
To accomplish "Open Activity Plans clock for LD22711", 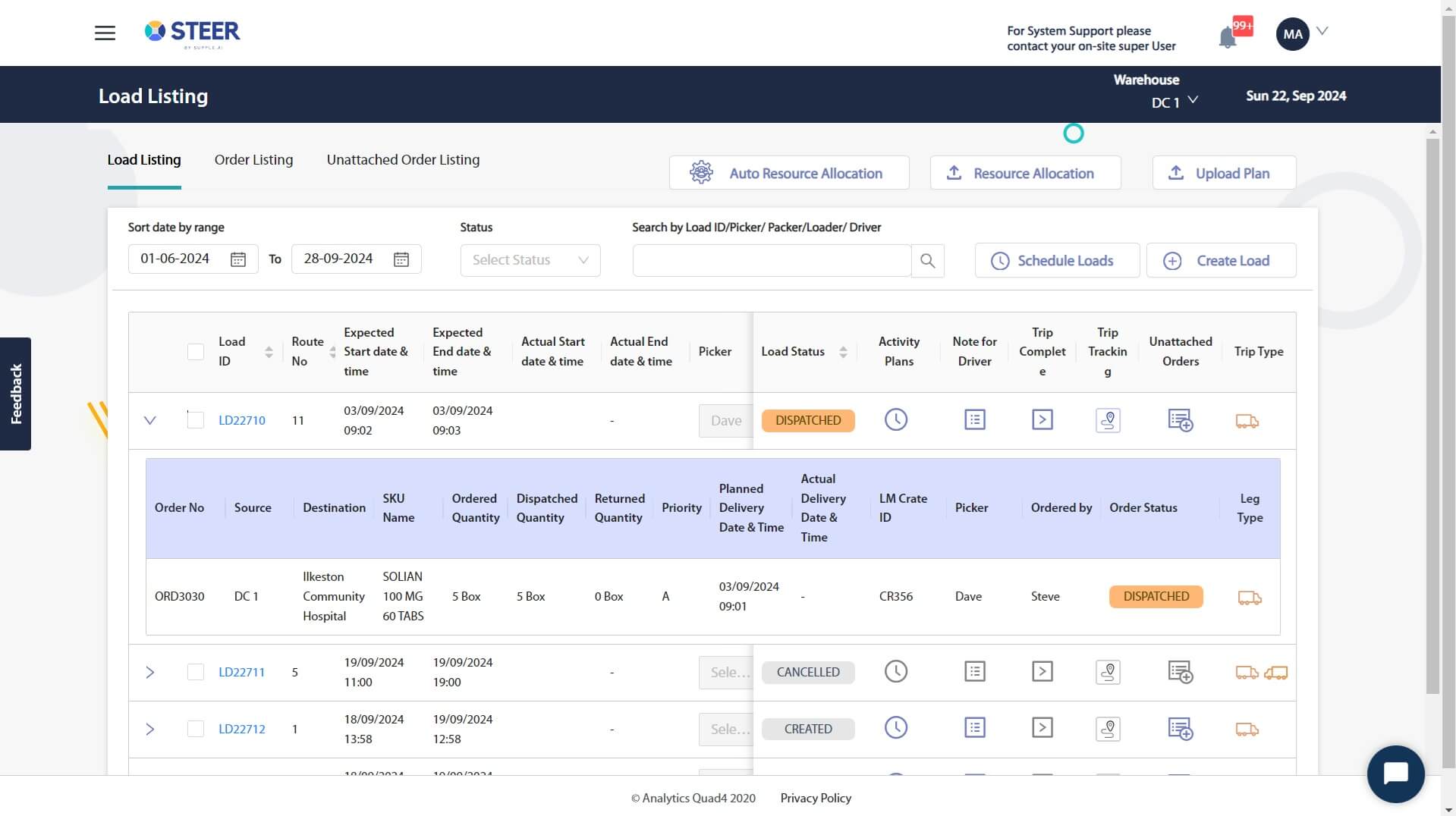I will [x=896, y=671].
